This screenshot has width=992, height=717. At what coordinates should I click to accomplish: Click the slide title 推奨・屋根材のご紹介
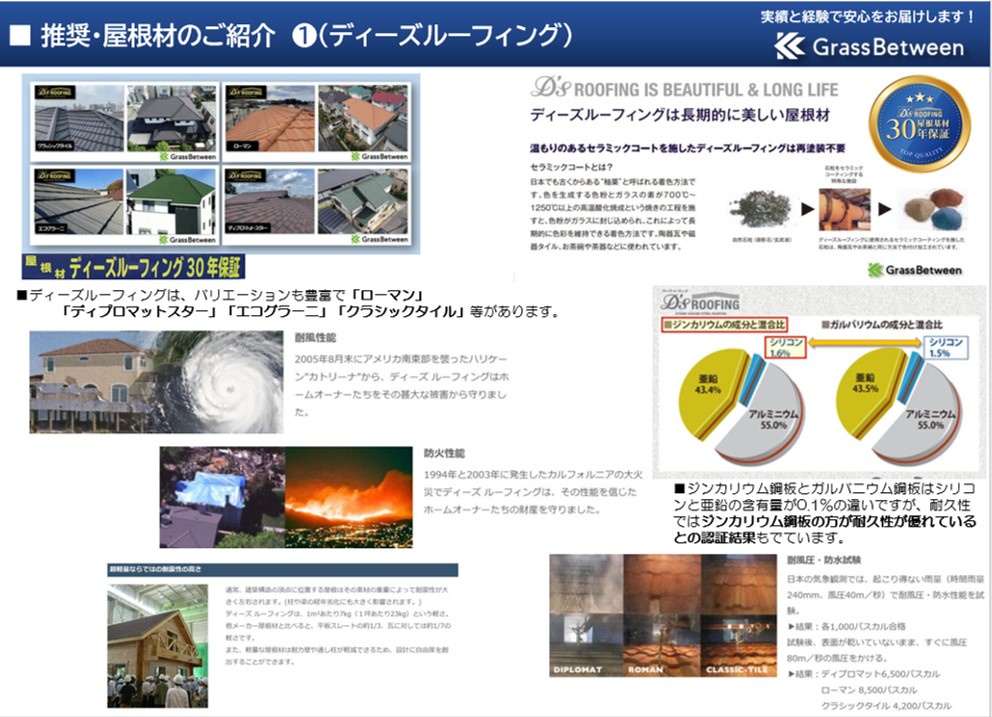pyautogui.click(x=159, y=35)
